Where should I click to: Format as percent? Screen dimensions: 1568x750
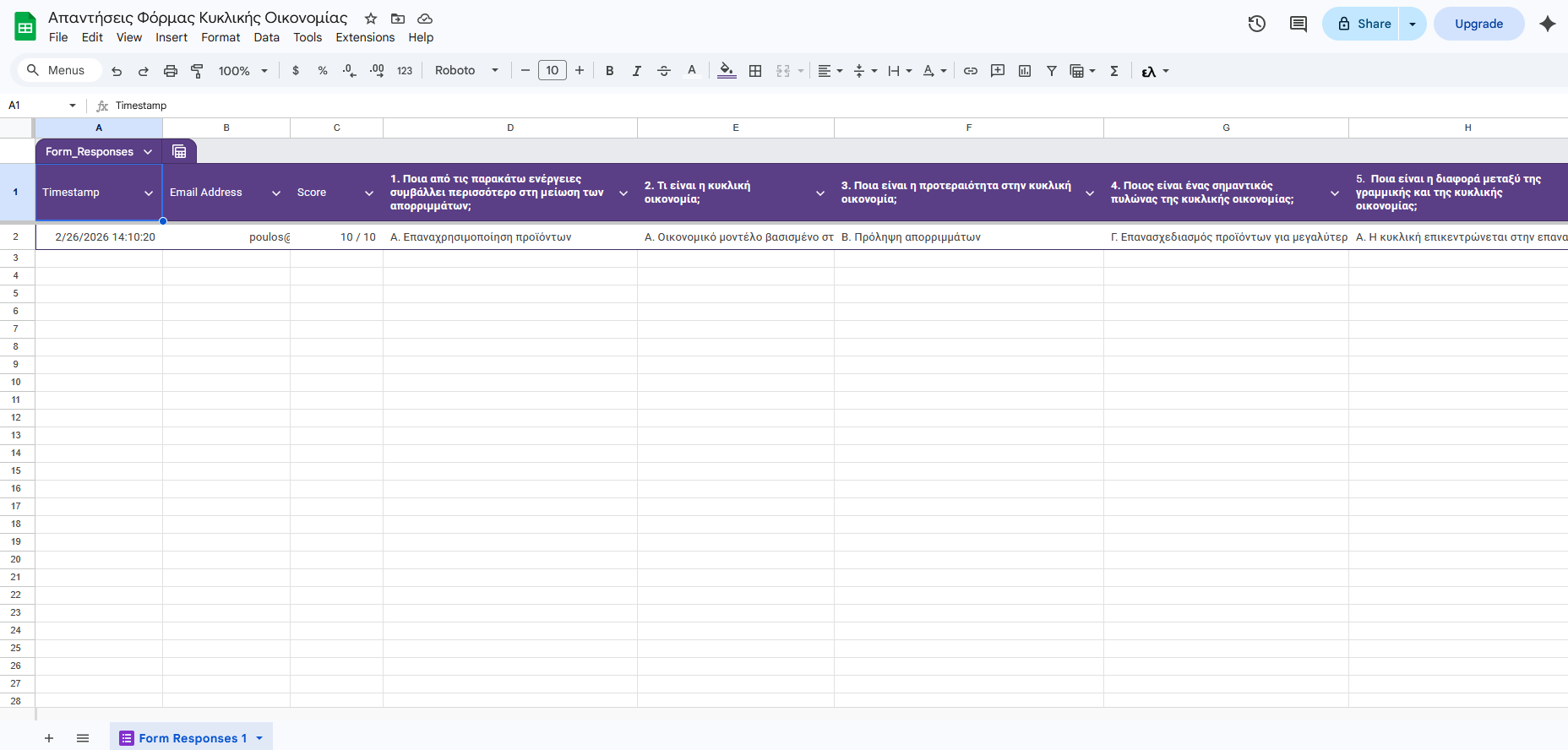pos(323,71)
